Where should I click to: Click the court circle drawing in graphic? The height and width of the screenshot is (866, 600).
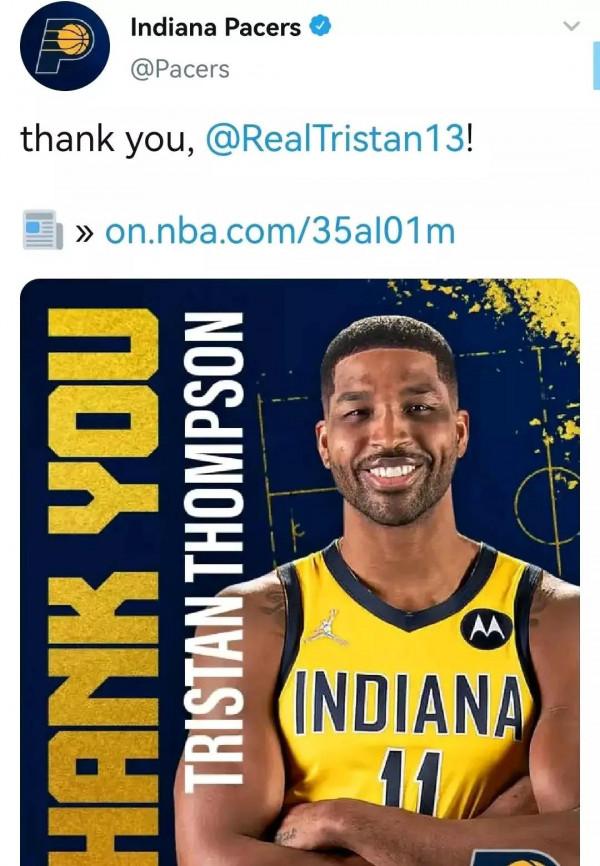(x=546, y=505)
